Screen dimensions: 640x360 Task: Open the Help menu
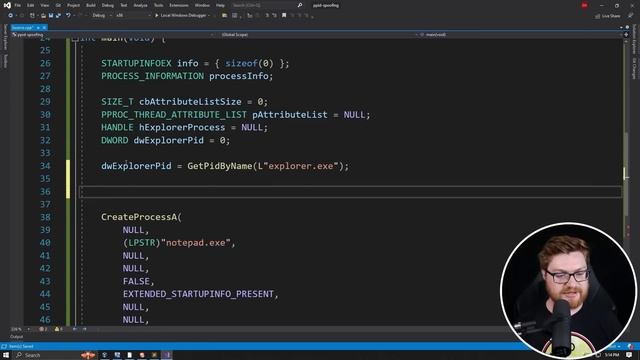coord(220,5)
